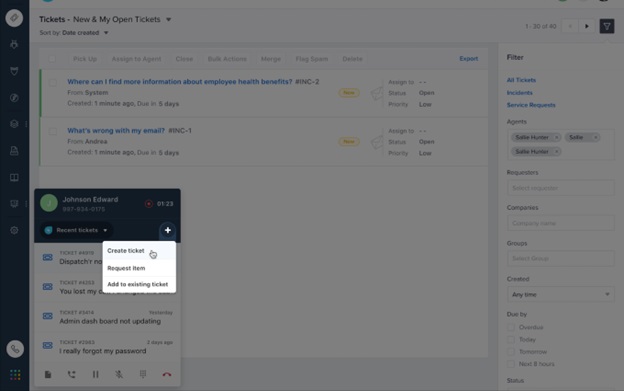Select the checkbox for ticket #INC-2
The width and height of the screenshot is (624, 391).
coord(53,82)
